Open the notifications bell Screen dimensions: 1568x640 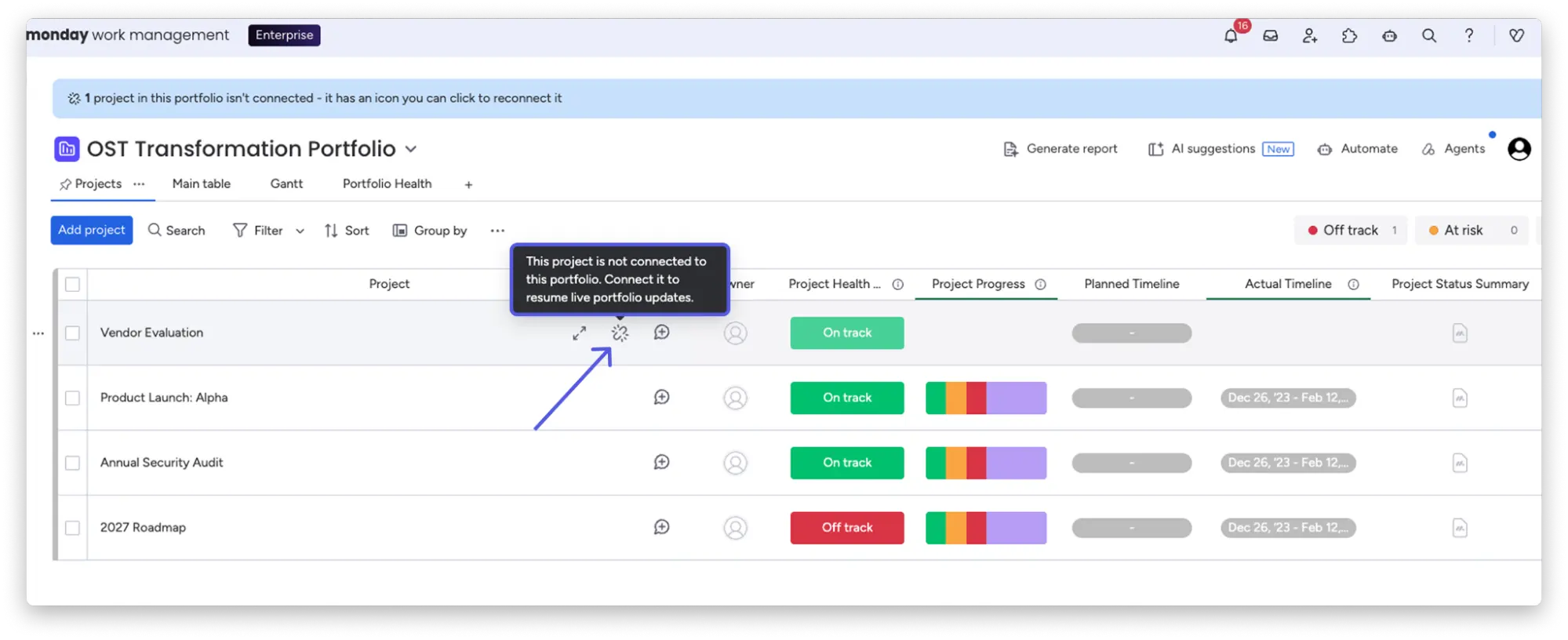pos(1231,35)
